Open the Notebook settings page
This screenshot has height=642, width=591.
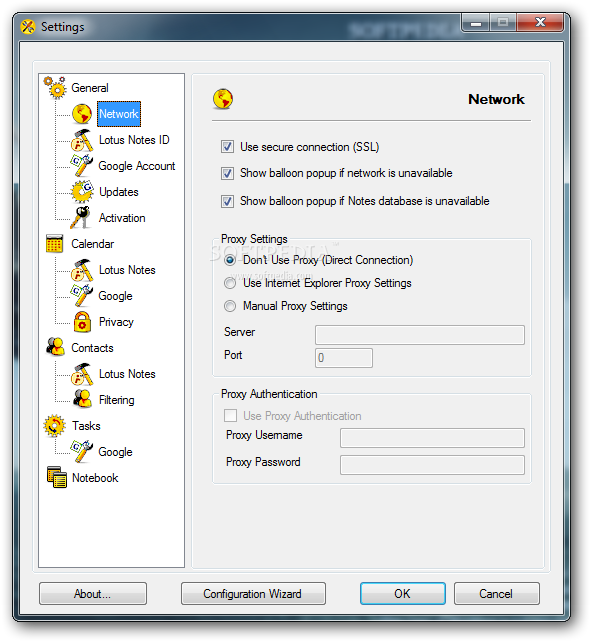click(95, 478)
